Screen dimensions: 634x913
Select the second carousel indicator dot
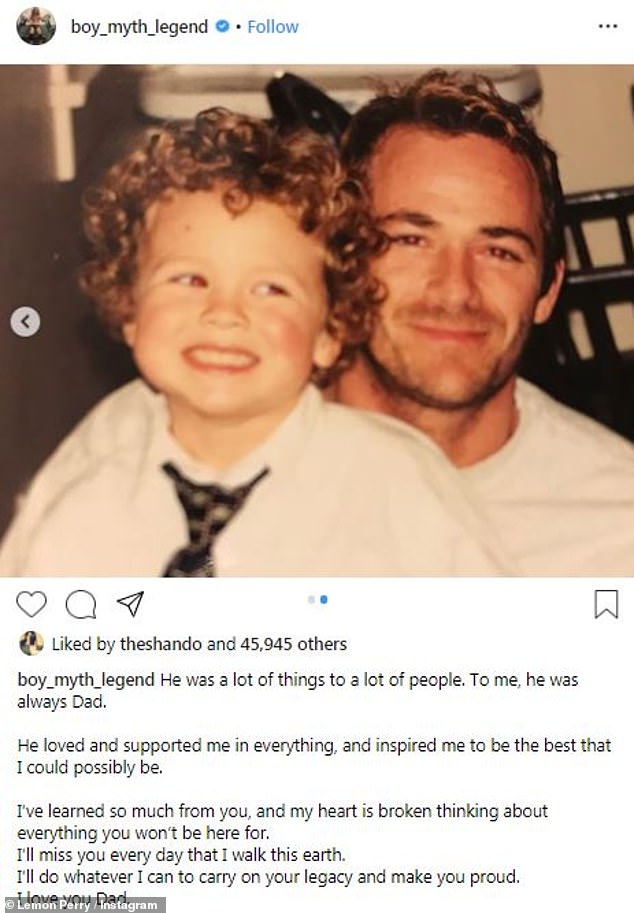(x=324, y=599)
